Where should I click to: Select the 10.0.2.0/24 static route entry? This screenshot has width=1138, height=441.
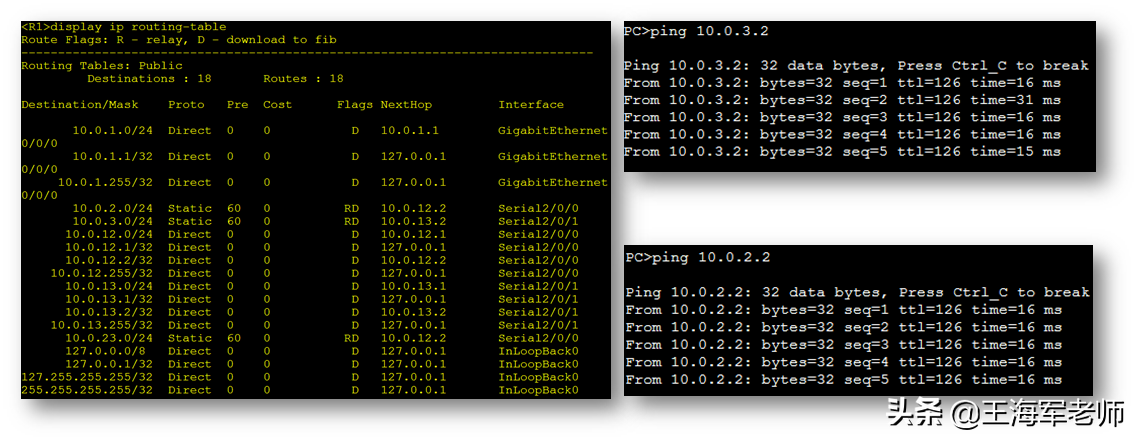(x=112, y=209)
